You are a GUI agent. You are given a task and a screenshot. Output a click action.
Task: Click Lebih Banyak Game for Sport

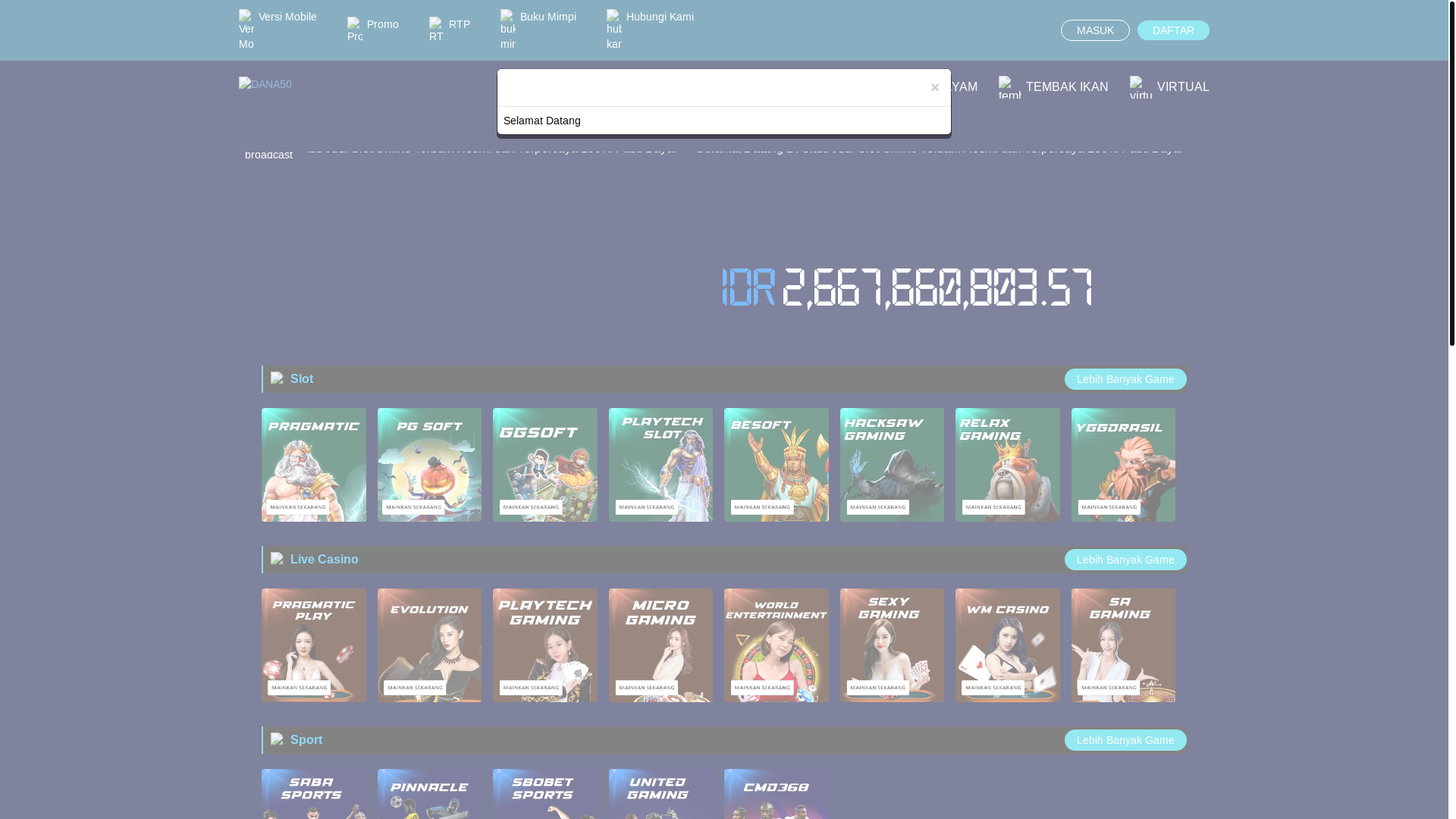(x=1125, y=740)
